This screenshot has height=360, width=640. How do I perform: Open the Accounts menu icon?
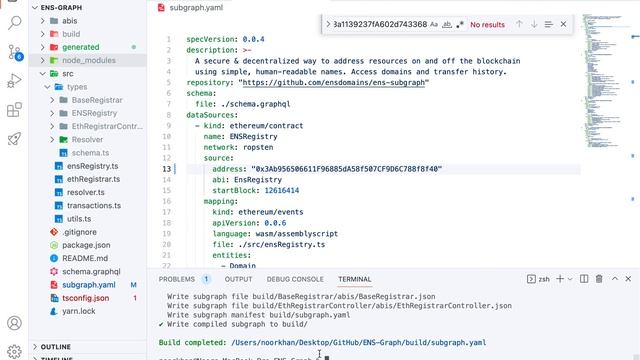(x=15, y=323)
